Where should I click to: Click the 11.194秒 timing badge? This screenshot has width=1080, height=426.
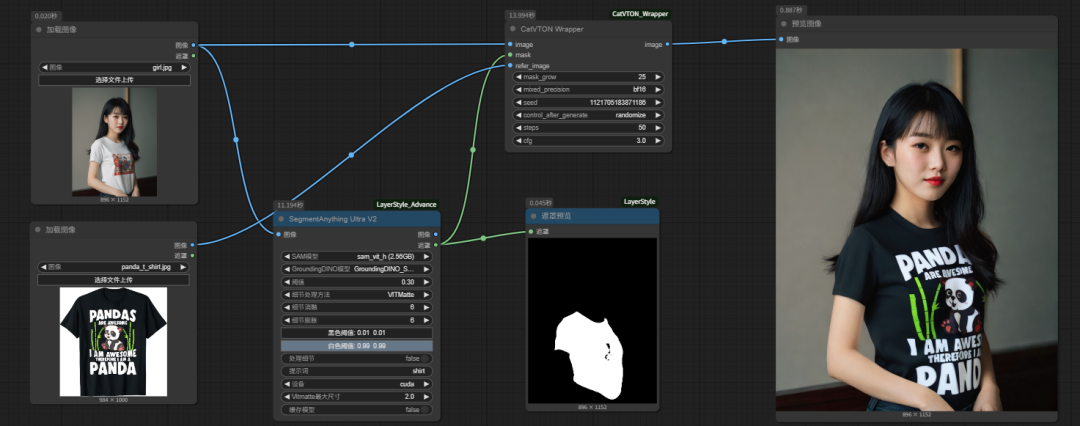pyautogui.click(x=290, y=205)
